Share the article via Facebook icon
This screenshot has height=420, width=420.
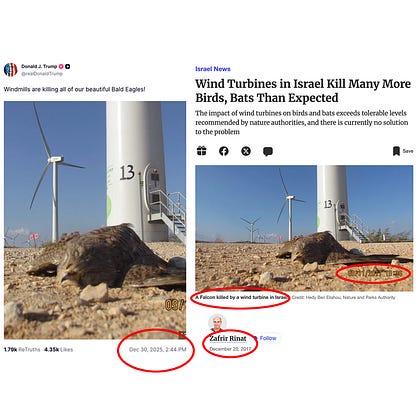coord(224,151)
